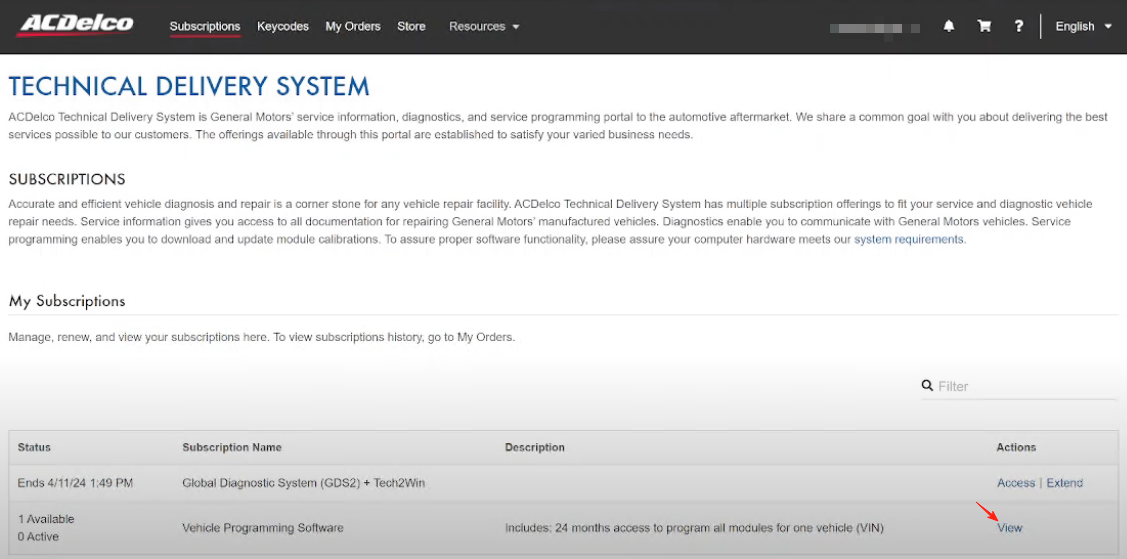1127x559 pixels.
Task: Follow the system requirements link
Action: point(908,240)
